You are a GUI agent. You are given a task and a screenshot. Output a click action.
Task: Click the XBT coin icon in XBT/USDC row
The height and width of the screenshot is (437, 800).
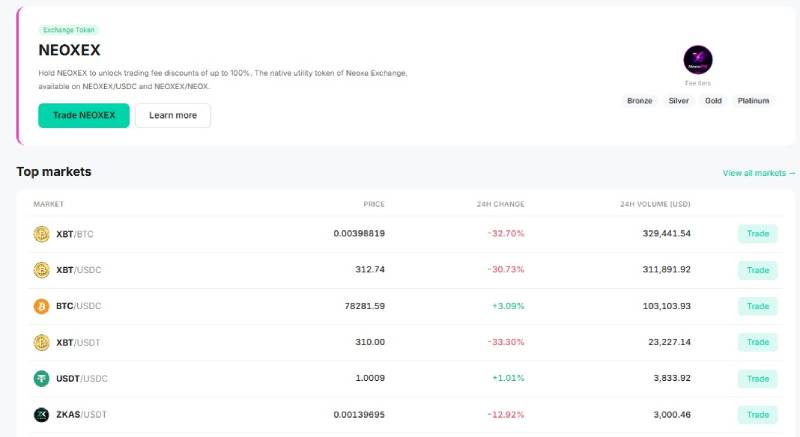point(41,270)
